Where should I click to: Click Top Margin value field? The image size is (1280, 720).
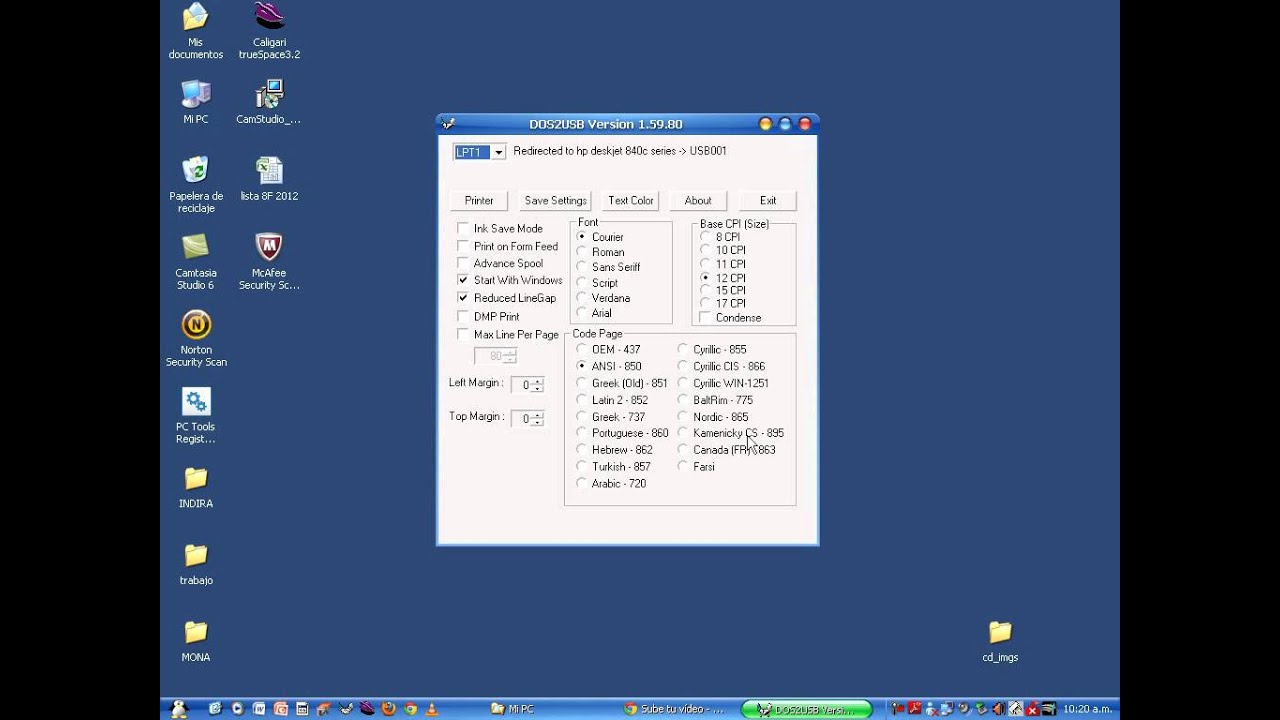(x=522, y=419)
